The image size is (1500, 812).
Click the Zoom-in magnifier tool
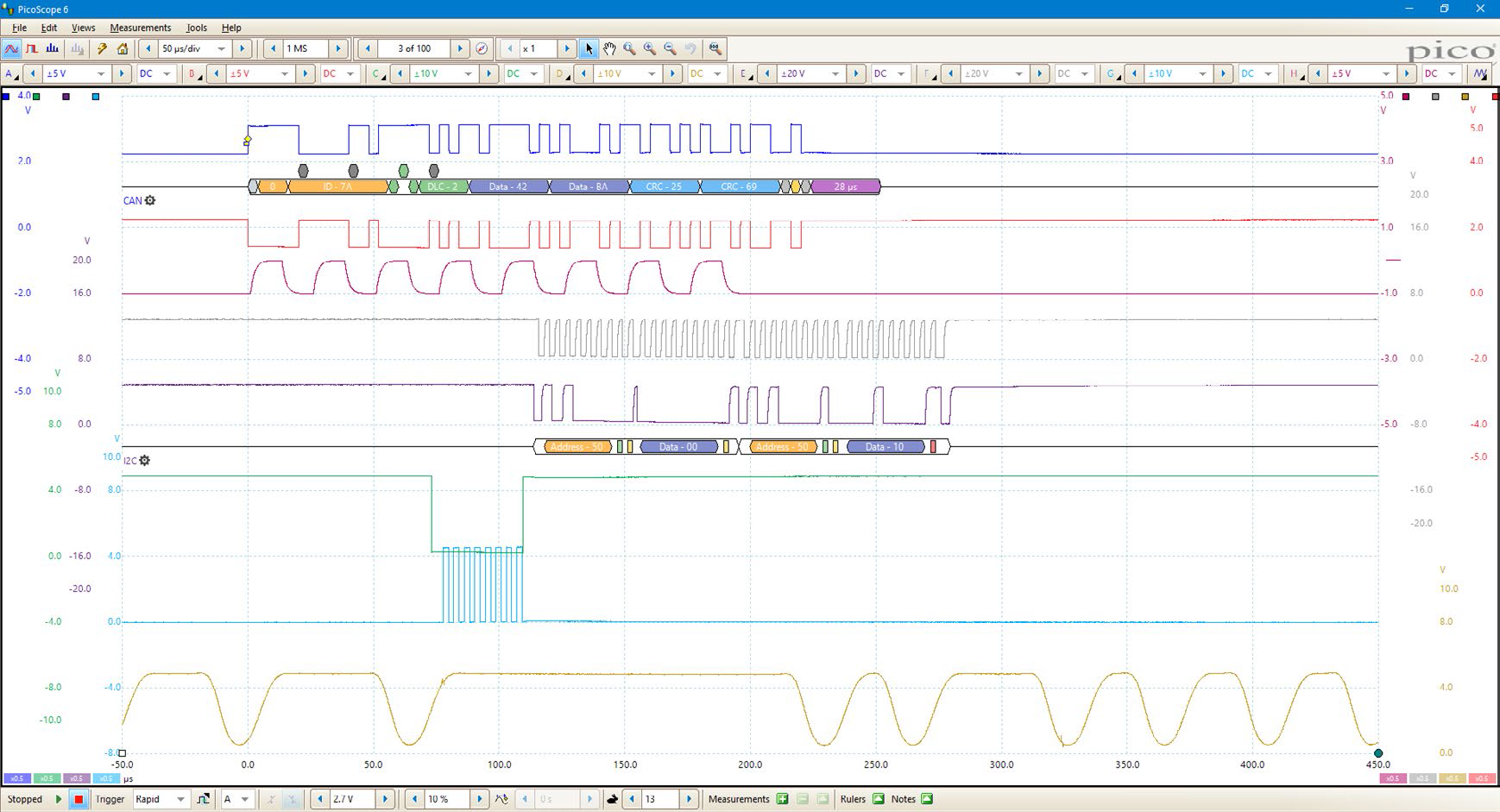coord(649,49)
